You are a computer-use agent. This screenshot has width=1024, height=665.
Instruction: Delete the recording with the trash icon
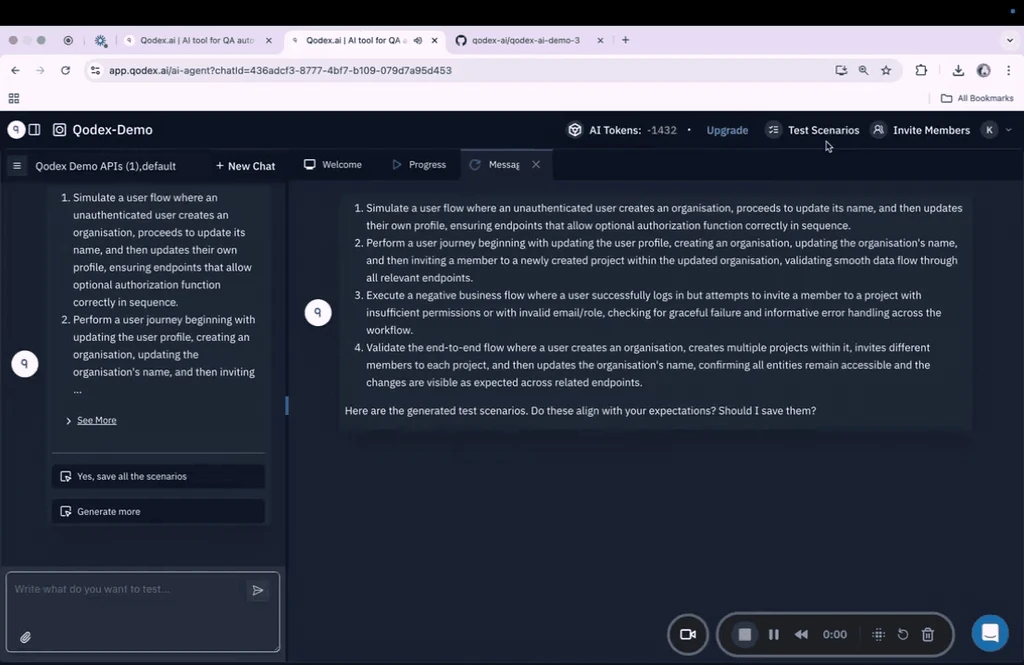pos(927,634)
